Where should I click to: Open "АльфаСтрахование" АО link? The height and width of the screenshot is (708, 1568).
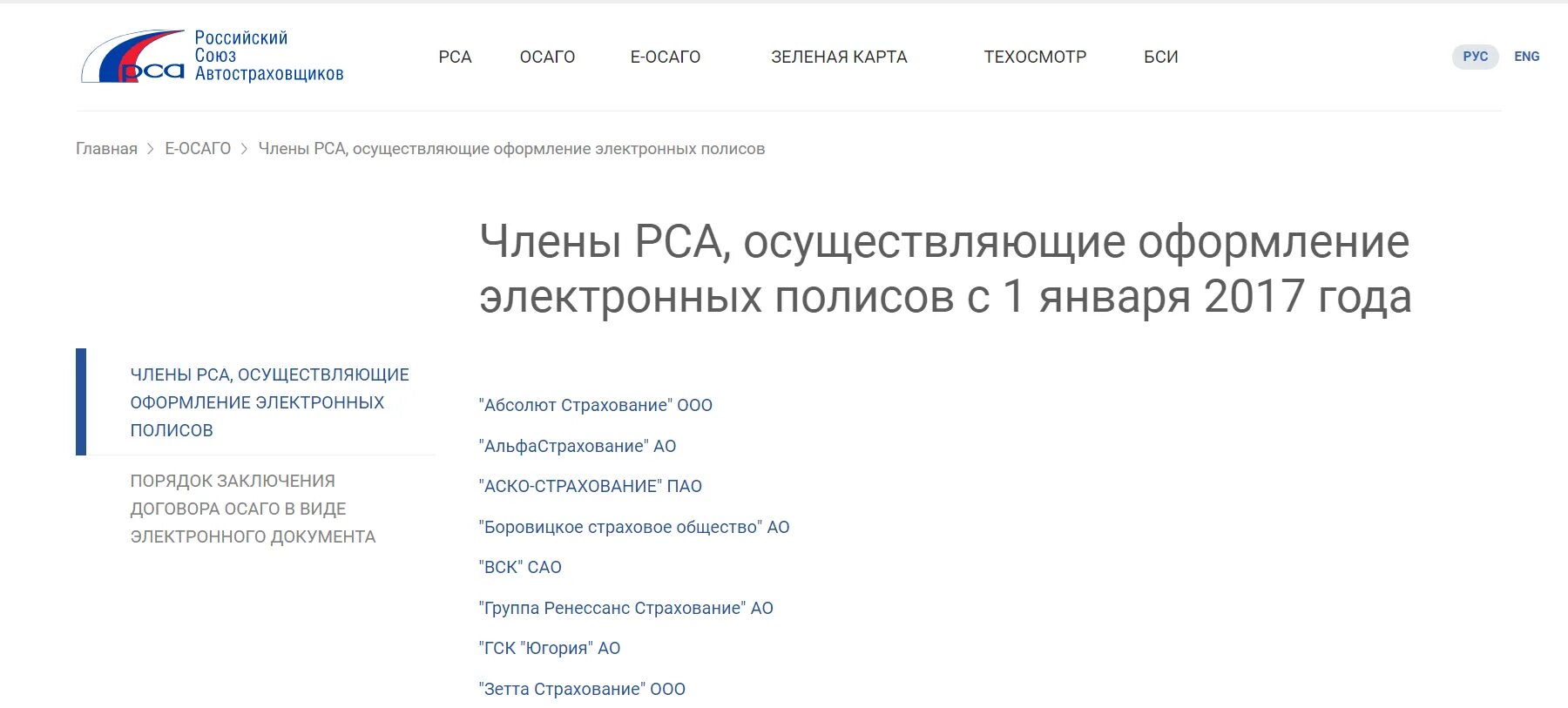point(578,446)
